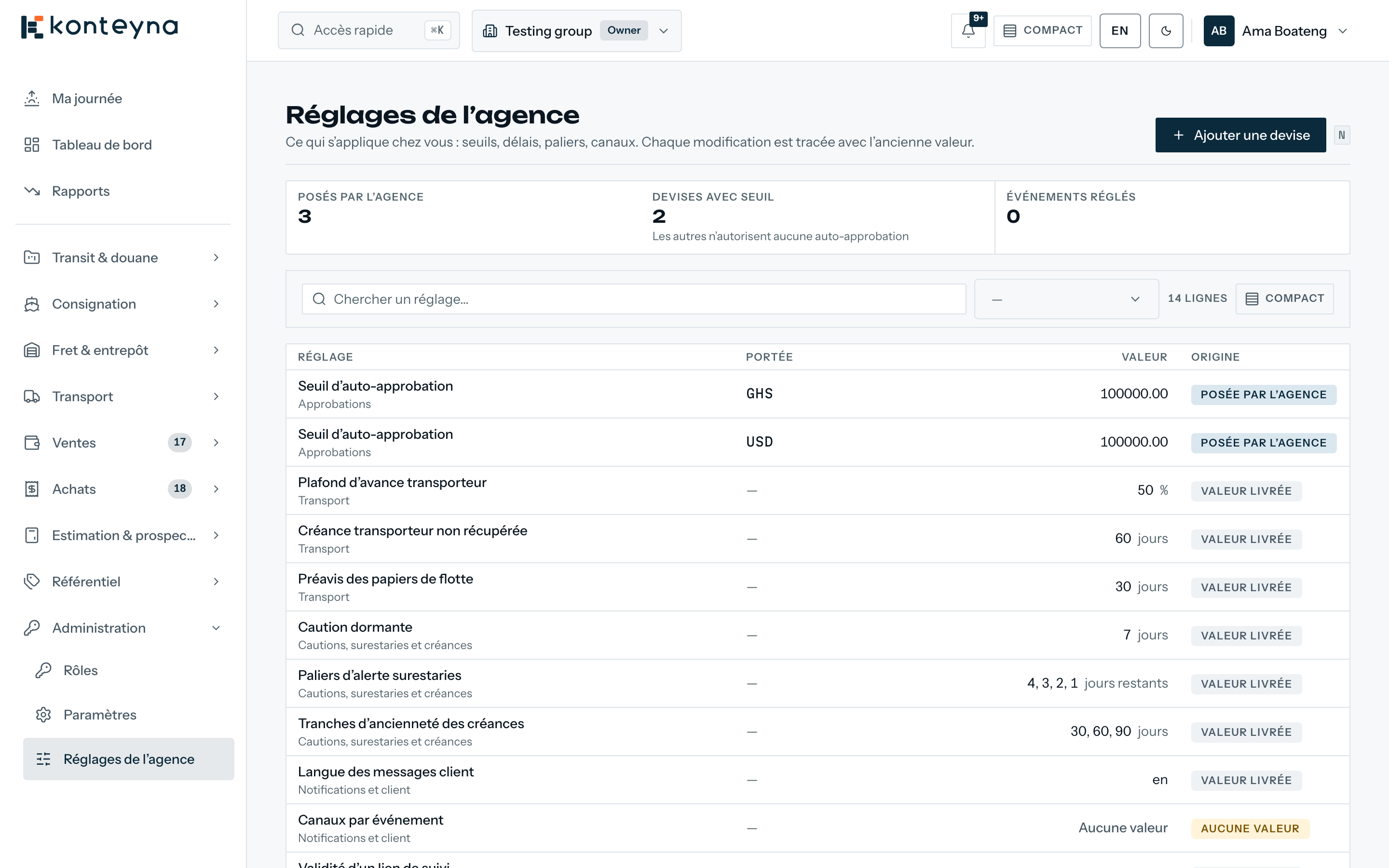Click the Rapports trend icon
This screenshot has height=868, width=1389.
31,191
